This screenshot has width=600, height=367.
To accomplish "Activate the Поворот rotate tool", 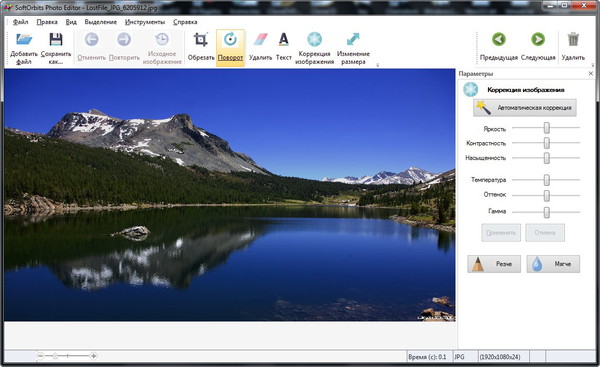I will point(230,39).
